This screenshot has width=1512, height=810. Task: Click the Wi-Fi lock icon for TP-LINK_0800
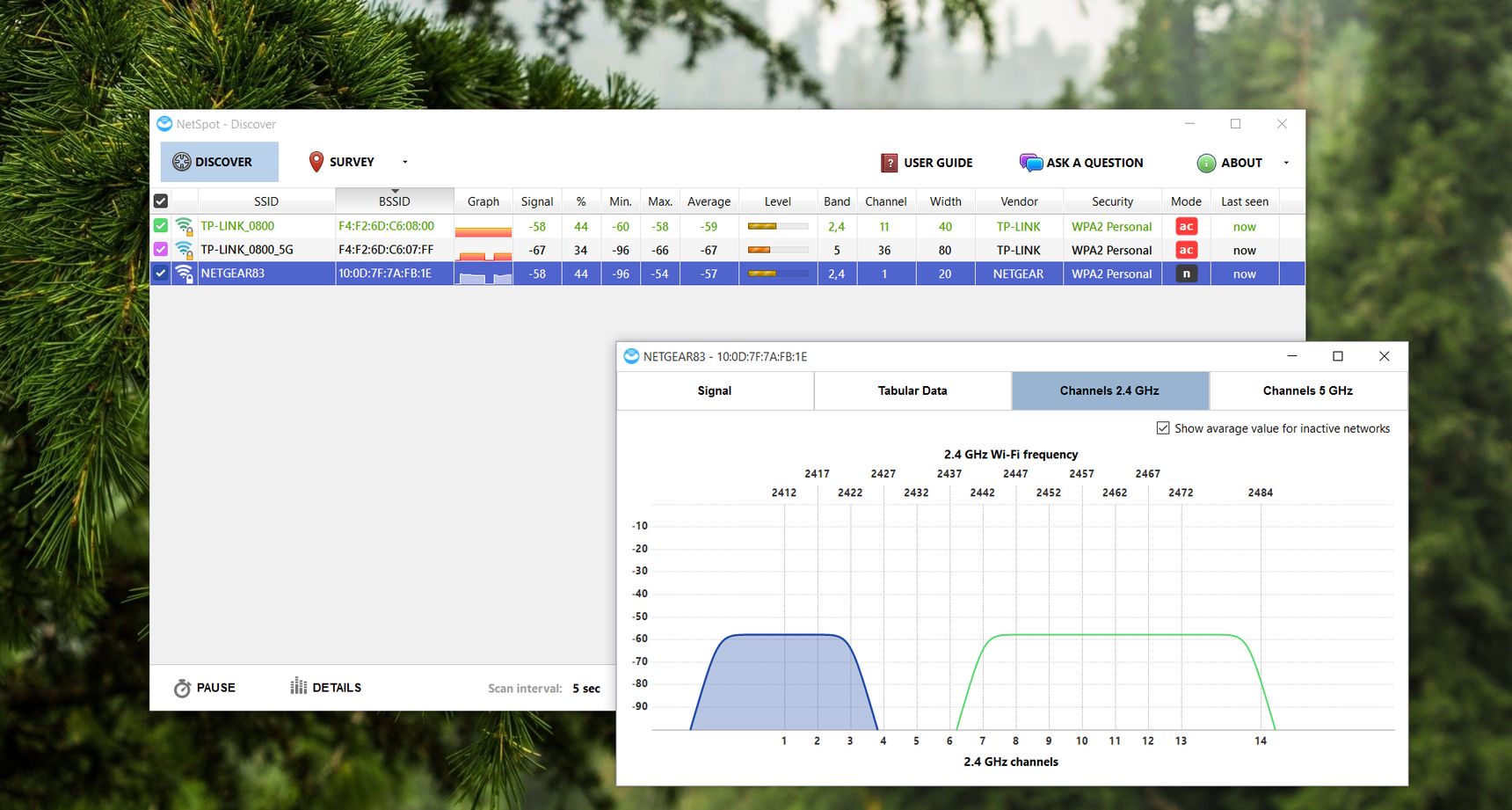(184, 226)
